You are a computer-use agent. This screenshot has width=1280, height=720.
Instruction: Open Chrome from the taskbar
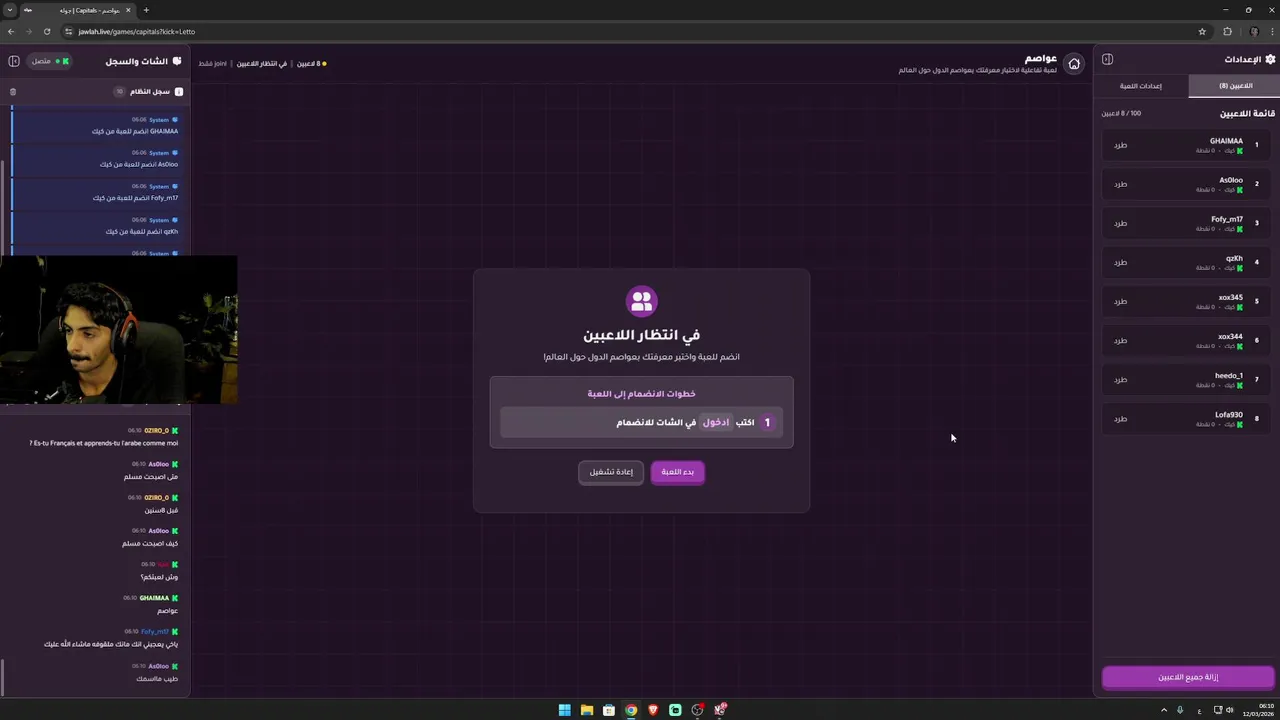pyautogui.click(x=631, y=710)
